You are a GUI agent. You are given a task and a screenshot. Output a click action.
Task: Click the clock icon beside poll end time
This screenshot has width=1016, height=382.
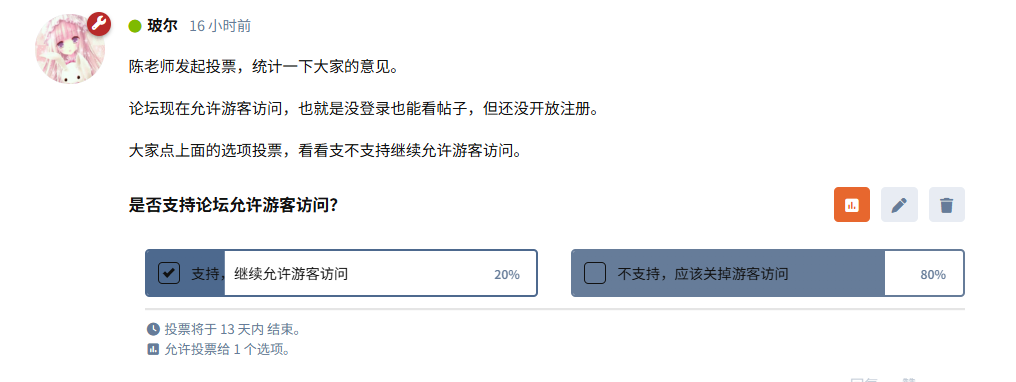click(153, 329)
